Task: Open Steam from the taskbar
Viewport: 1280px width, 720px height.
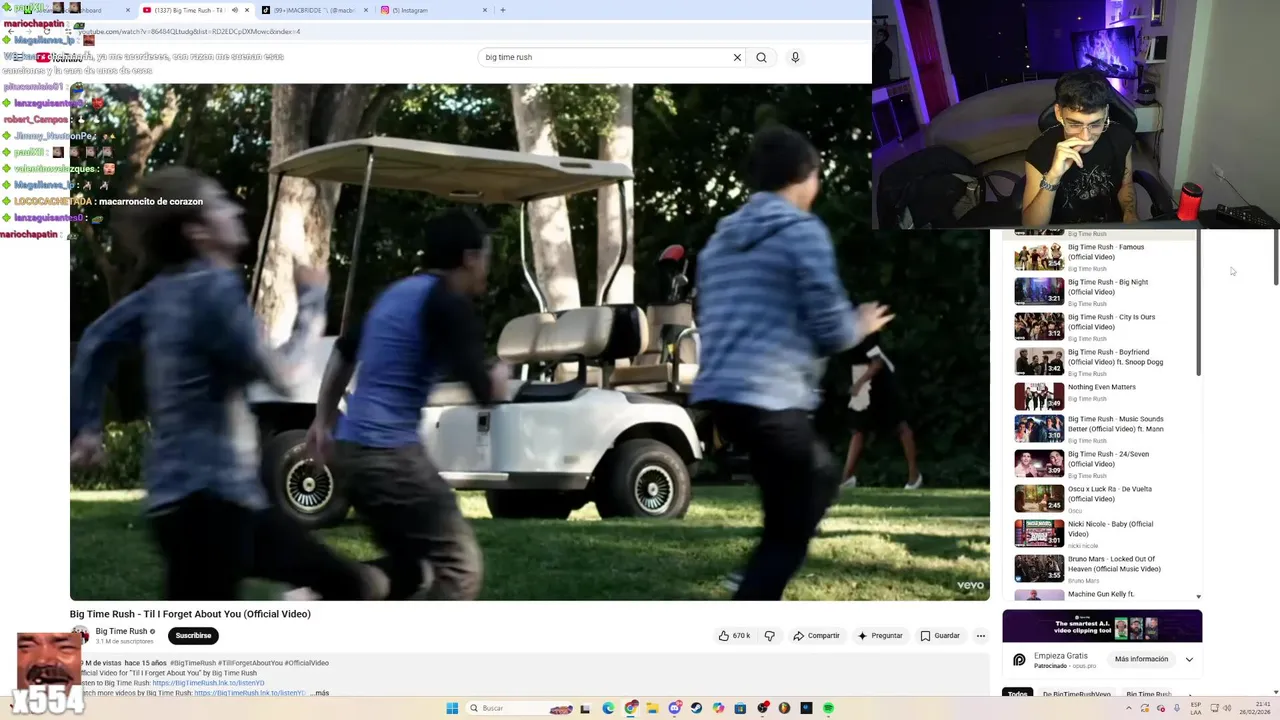Action: click(x=696, y=708)
